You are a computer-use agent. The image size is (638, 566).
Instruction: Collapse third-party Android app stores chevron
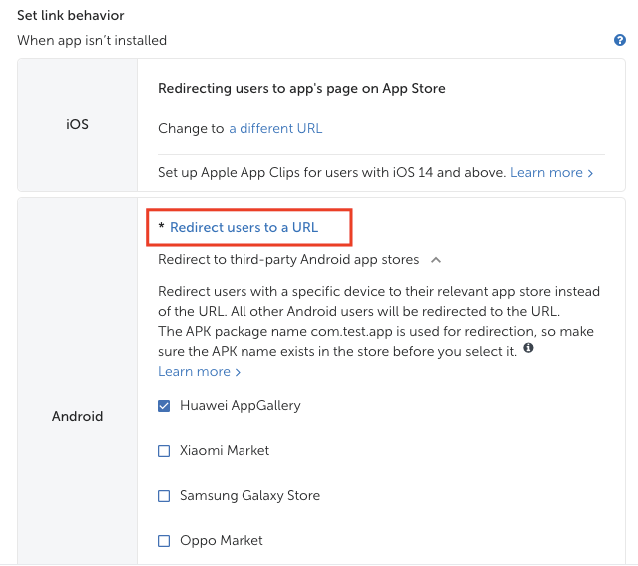point(436,260)
